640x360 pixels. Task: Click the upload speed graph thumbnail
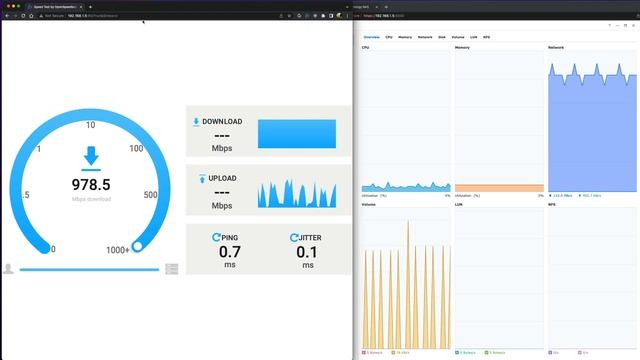tap(297, 193)
